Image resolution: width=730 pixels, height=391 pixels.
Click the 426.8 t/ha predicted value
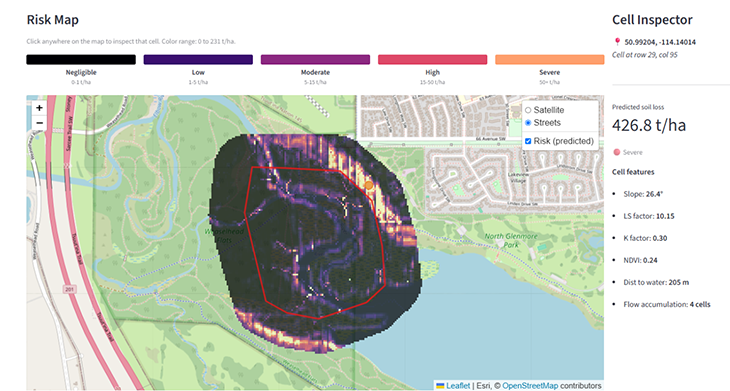click(x=649, y=125)
